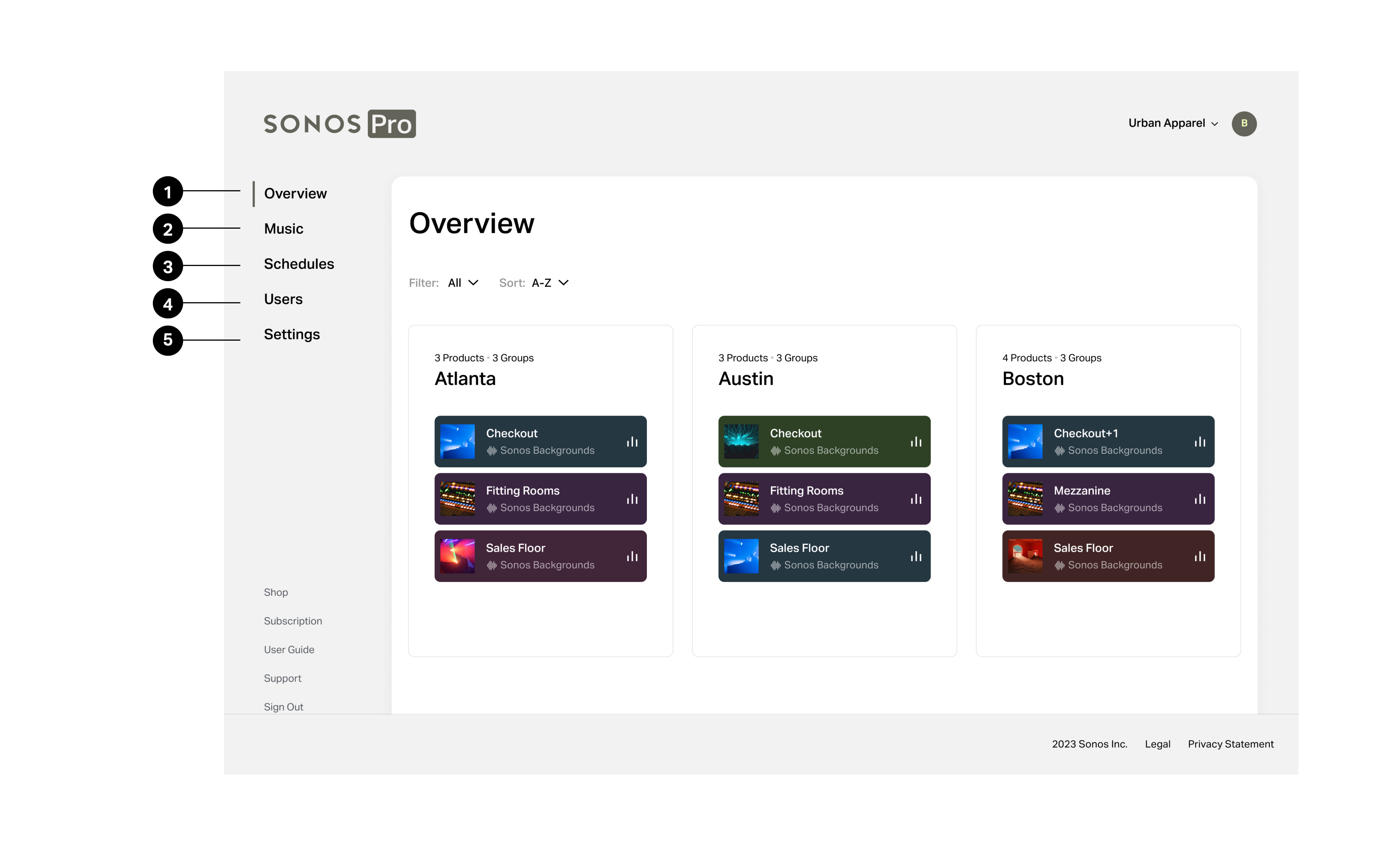Screen dimensions: 1400x847
Task: Open the Filter All dropdown
Action: click(x=463, y=283)
